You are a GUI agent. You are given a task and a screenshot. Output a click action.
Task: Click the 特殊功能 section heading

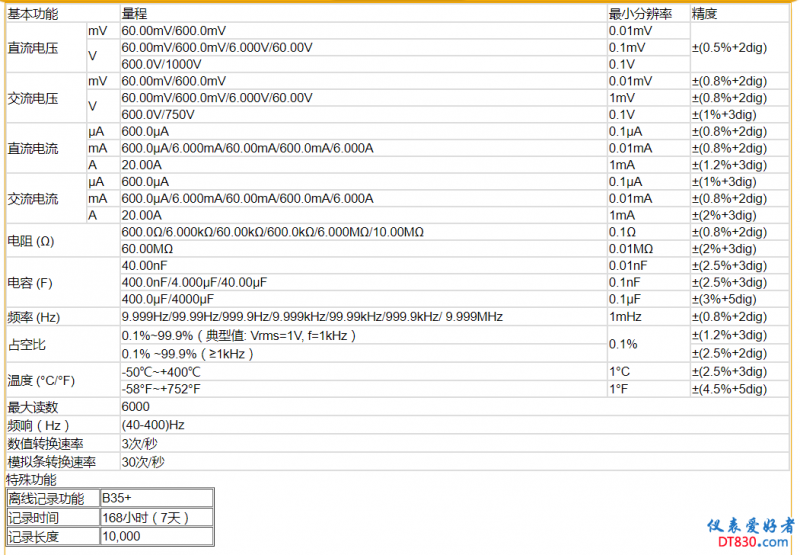[32, 480]
